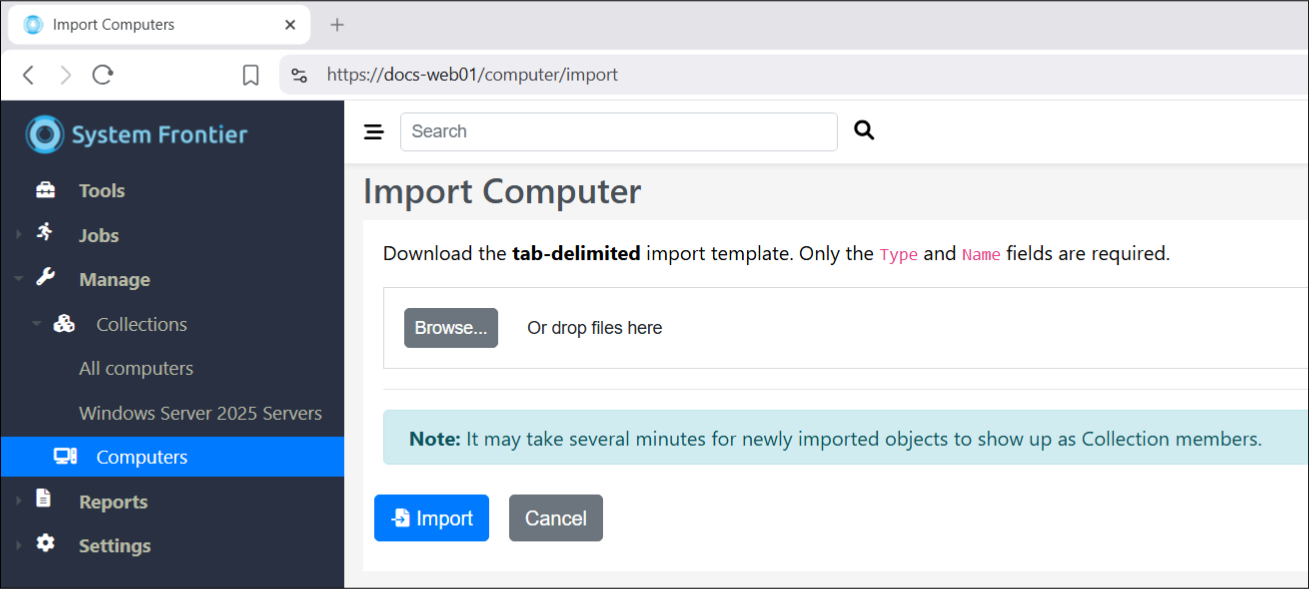The width and height of the screenshot is (1309, 589).
Task: Open a new browser tab
Action: (337, 25)
